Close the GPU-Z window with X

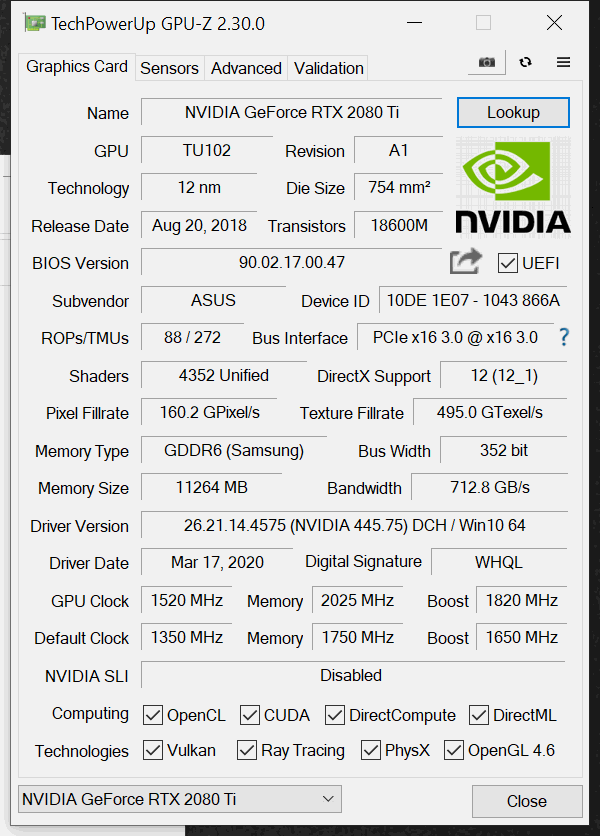(x=555, y=23)
